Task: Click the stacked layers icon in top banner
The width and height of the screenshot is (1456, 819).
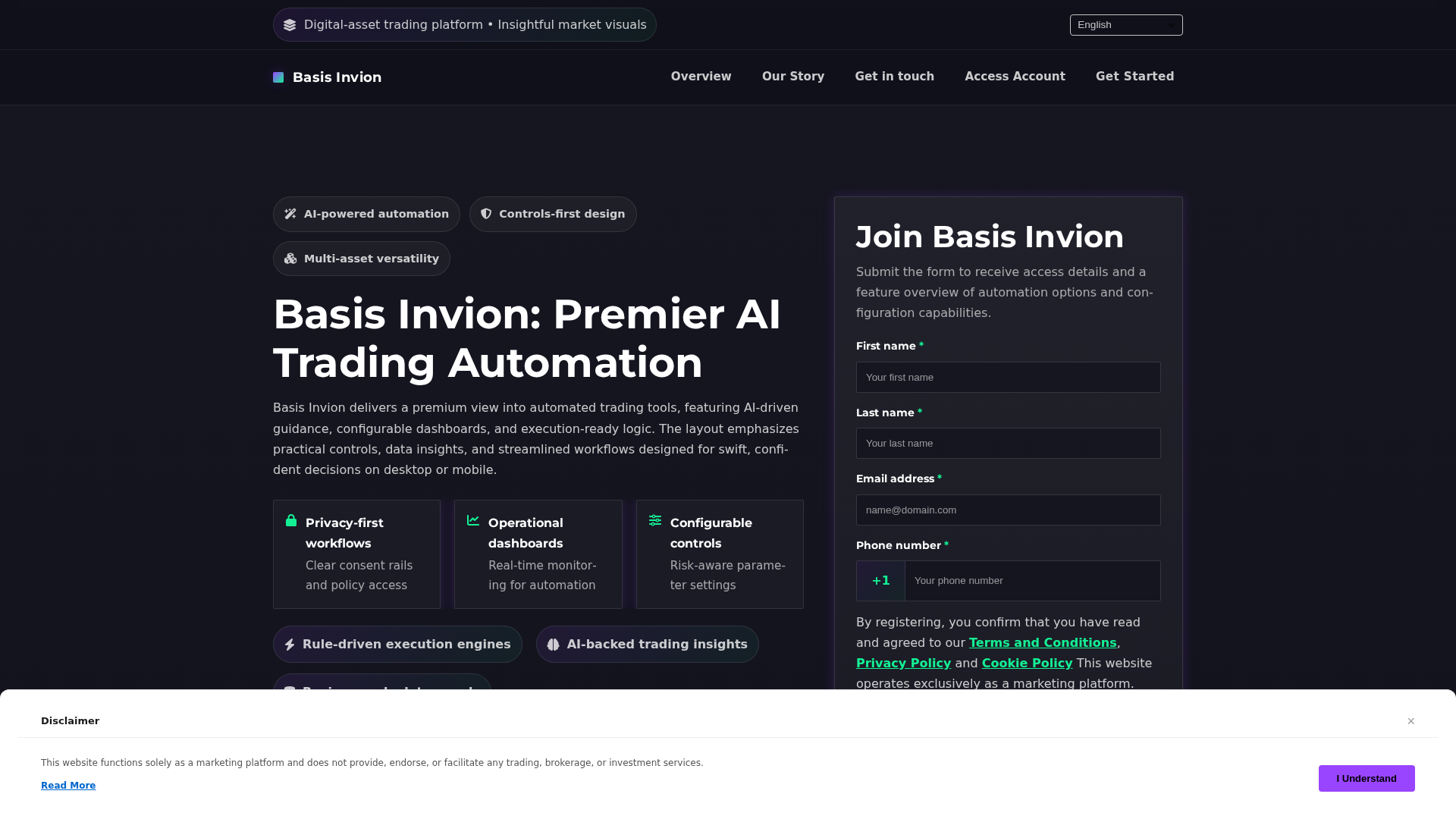Action: point(290,25)
